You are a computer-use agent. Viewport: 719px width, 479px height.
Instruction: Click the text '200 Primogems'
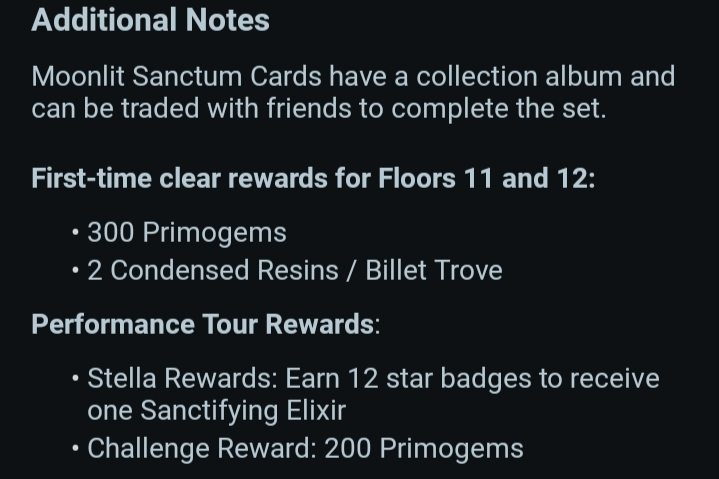[x=424, y=448]
